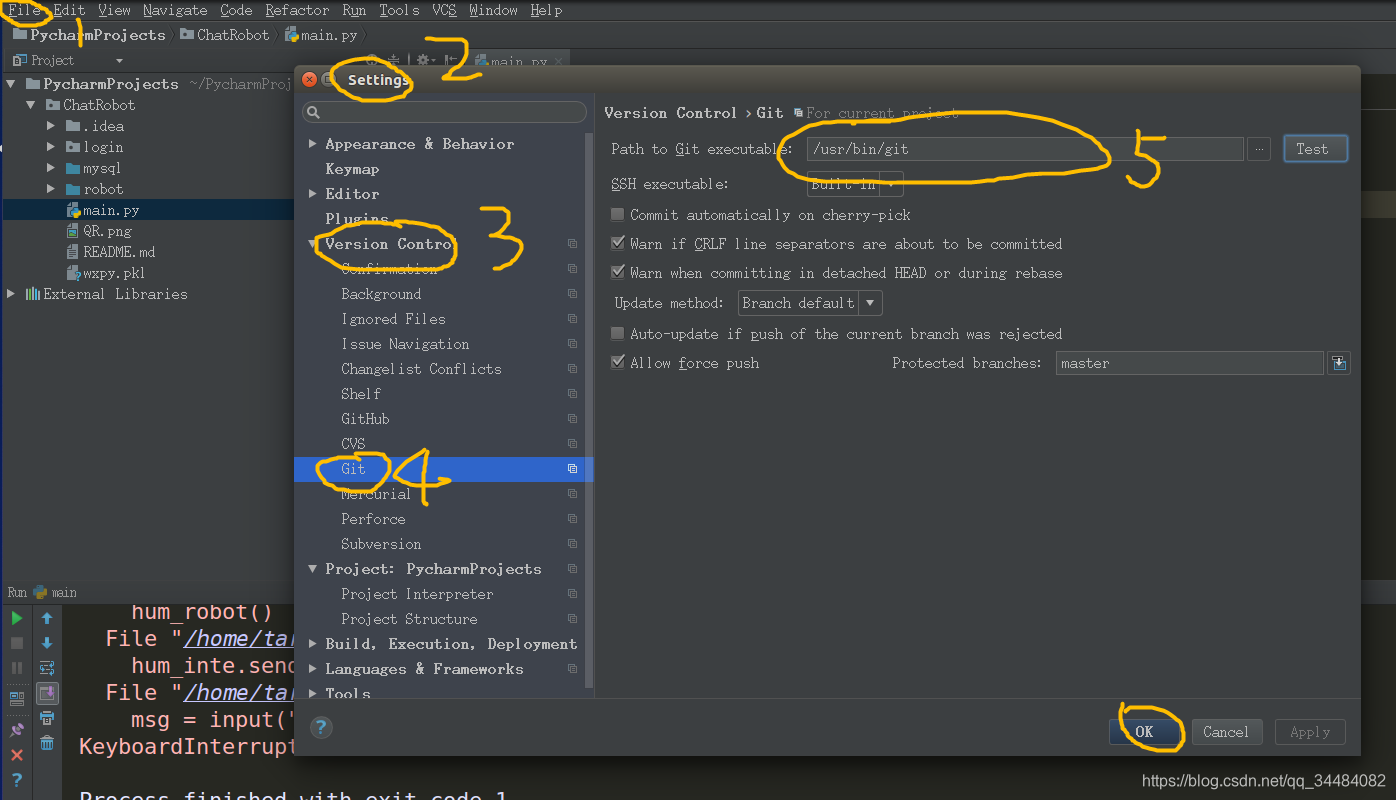Click the red X close icon in Run panel
Viewport: 1396px width, 800px height.
tap(17, 755)
